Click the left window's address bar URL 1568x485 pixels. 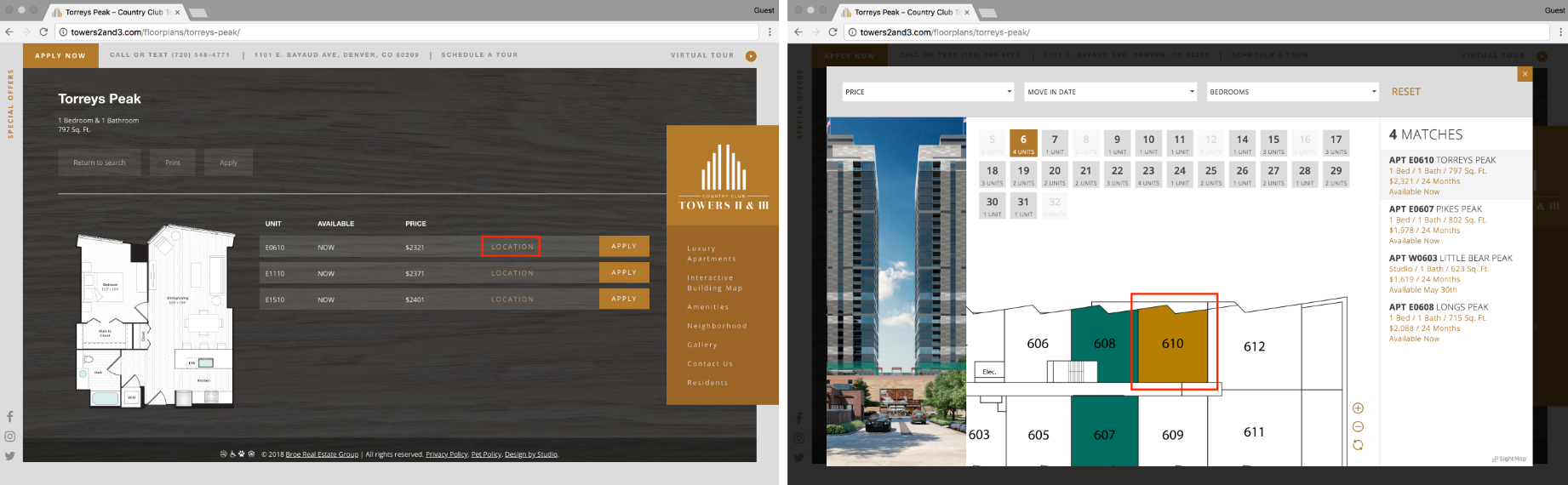point(155,32)
